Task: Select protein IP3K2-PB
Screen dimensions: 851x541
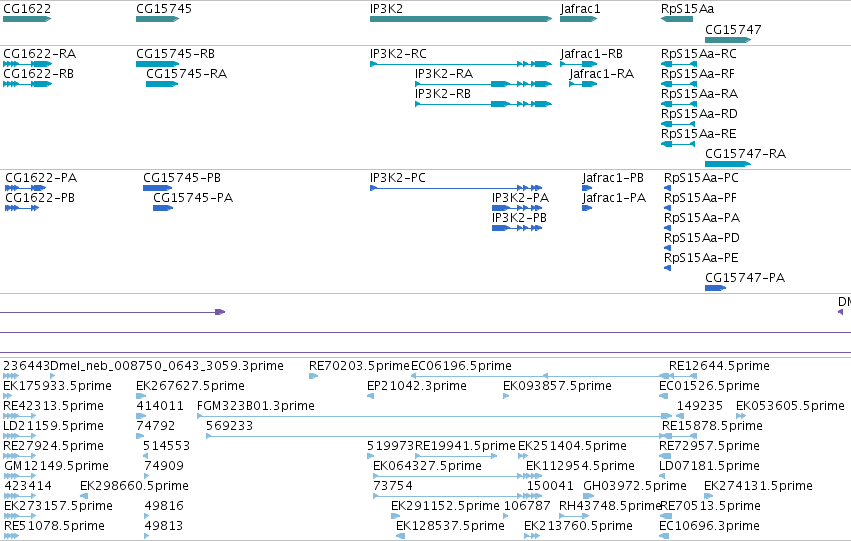Action: point(519,218)
